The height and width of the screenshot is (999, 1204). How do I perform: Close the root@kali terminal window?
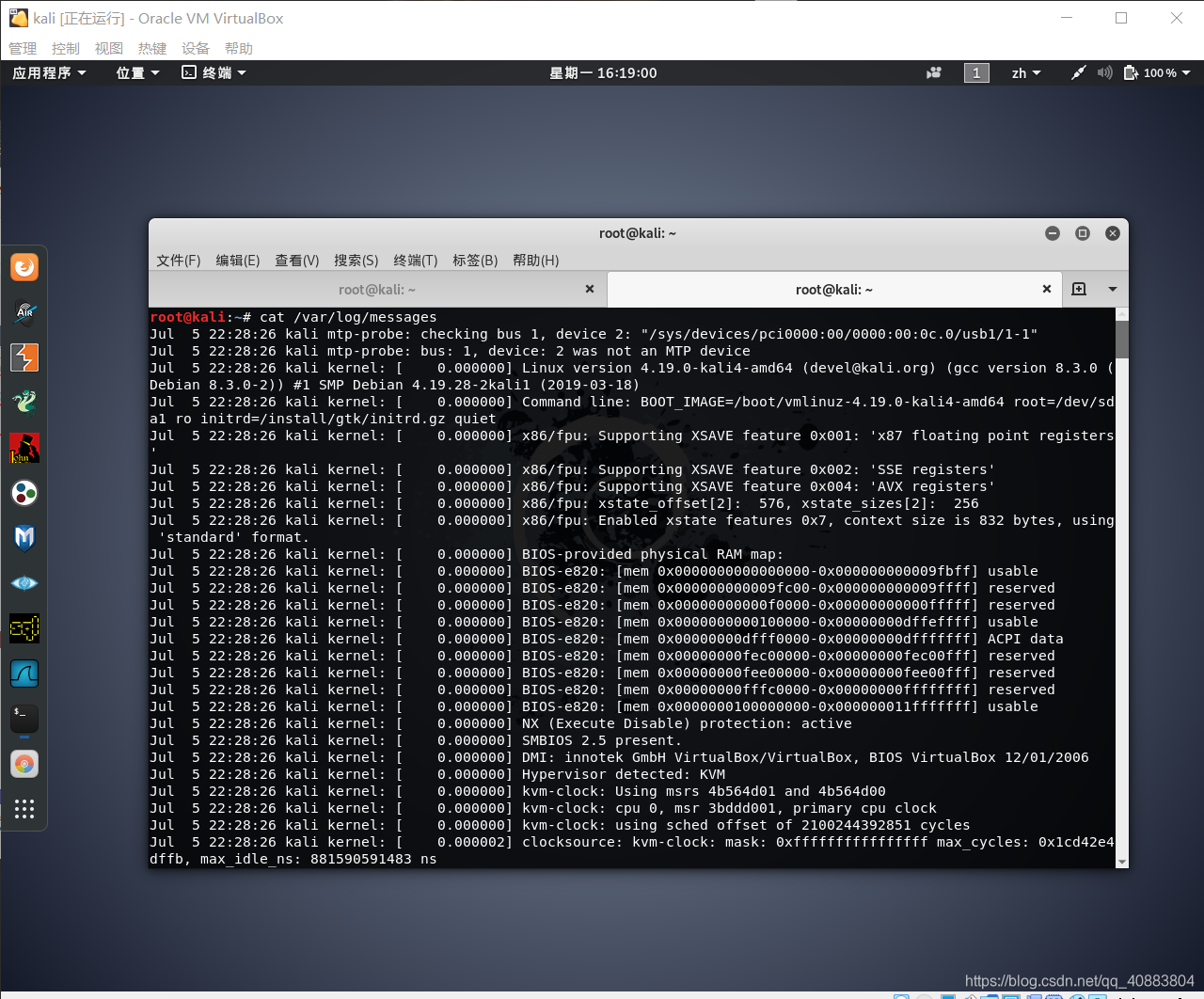(1113, 233)
